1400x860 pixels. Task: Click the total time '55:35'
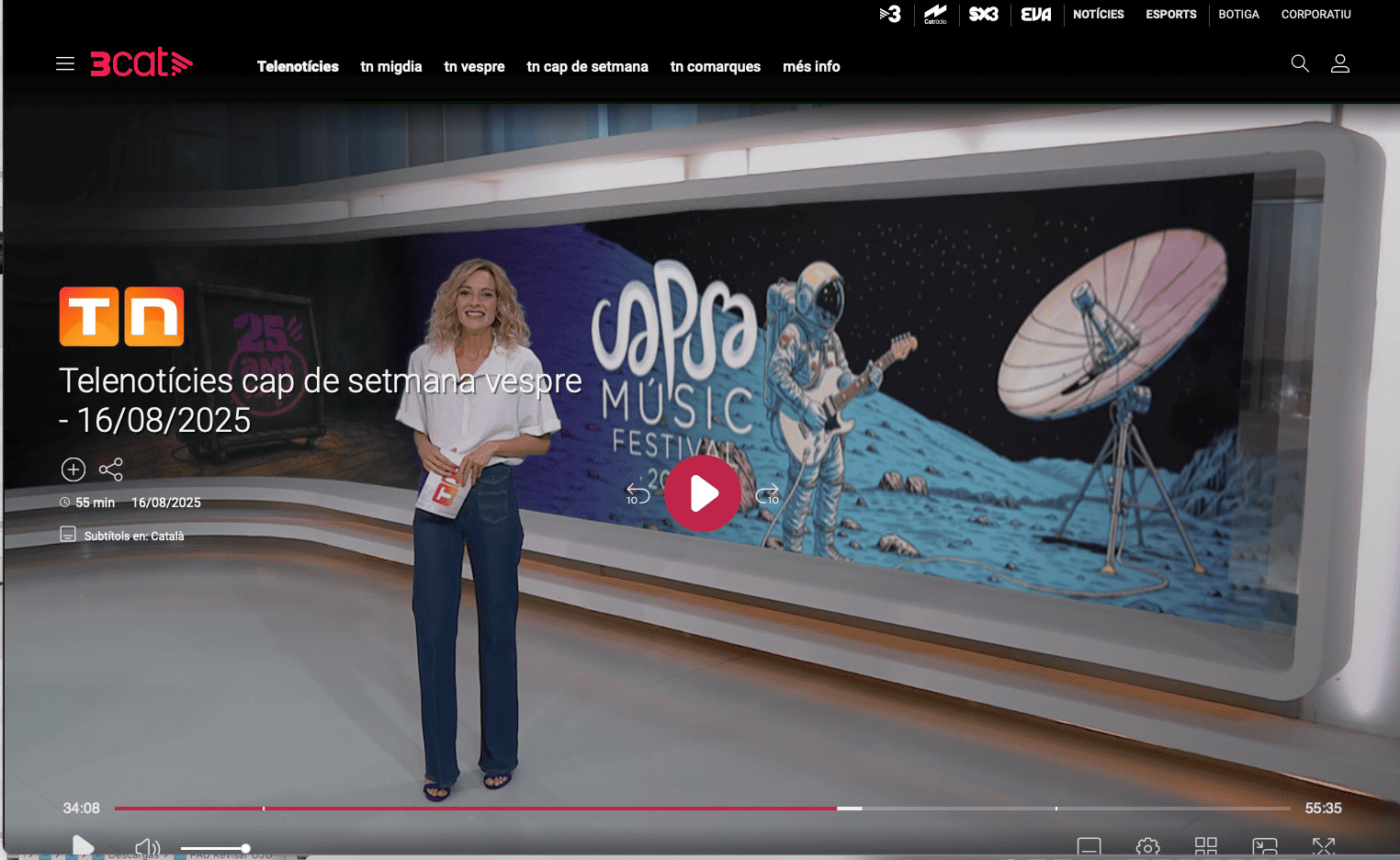pos(1323,809)
